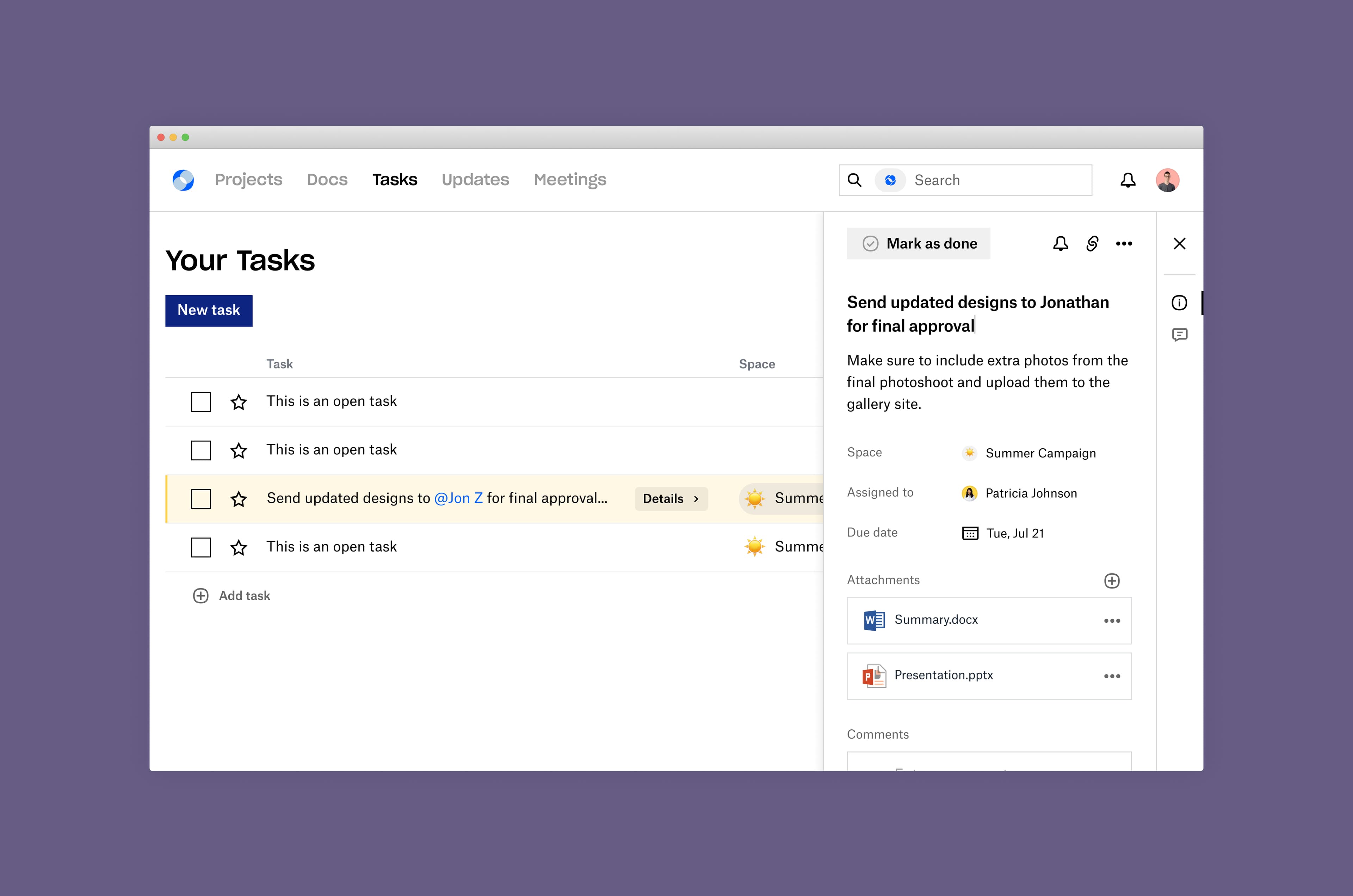Star the last open task
The width and height of the screenshot is (1353, 896).
coord(239,547)
